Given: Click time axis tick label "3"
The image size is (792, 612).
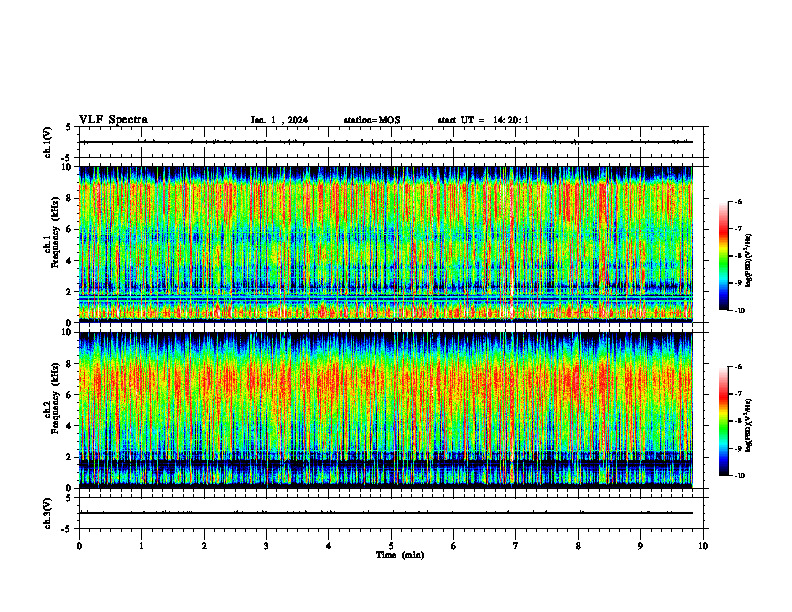Looking at the screenshot, I should pos(266,546).
